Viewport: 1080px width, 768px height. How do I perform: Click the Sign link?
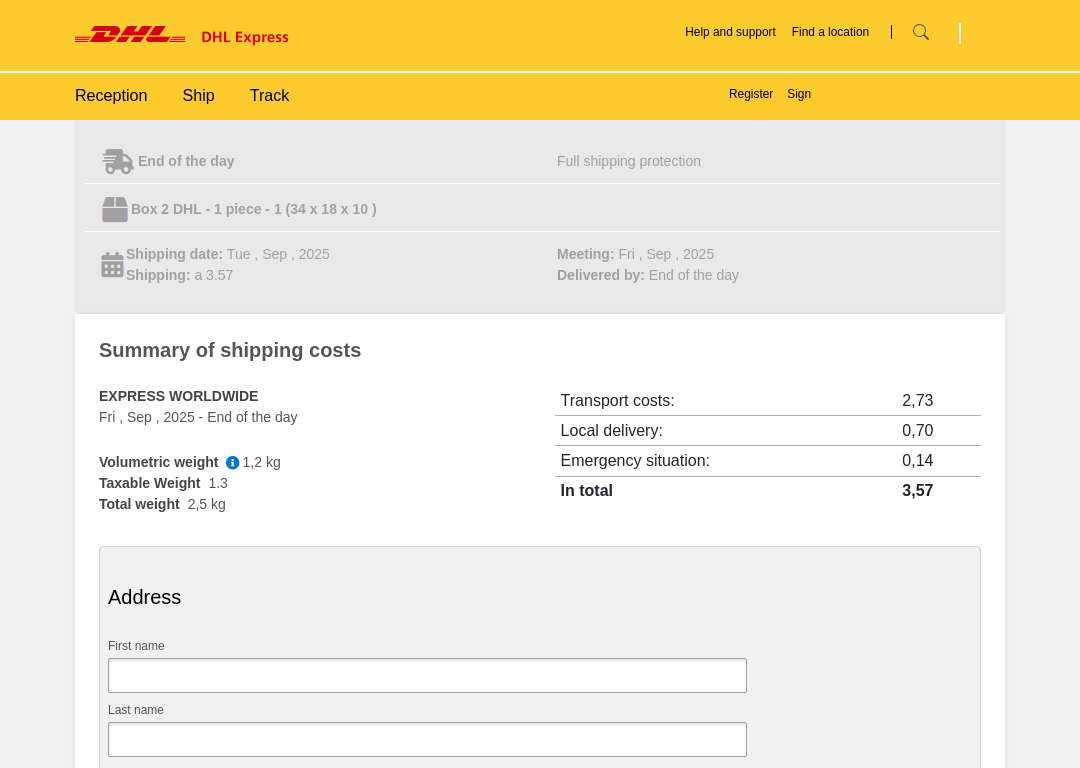[799, 94]
